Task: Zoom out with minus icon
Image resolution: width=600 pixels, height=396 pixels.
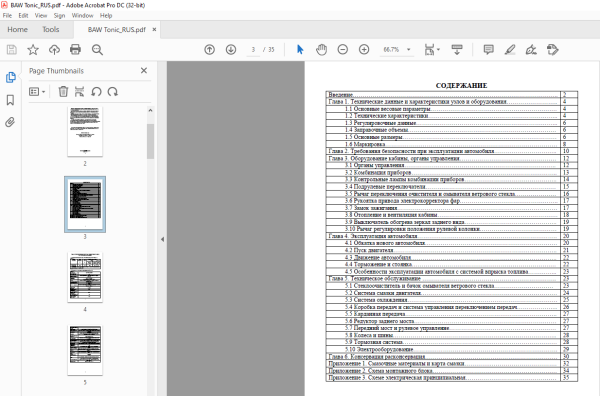Action: pos(342,49)
